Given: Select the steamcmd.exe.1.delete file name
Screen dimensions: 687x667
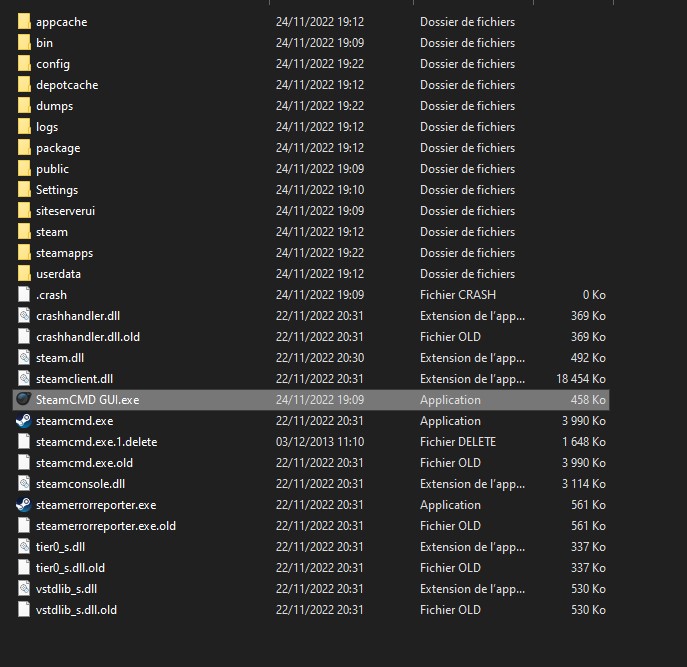Looking at the screenshot, I should pos(97,442).
